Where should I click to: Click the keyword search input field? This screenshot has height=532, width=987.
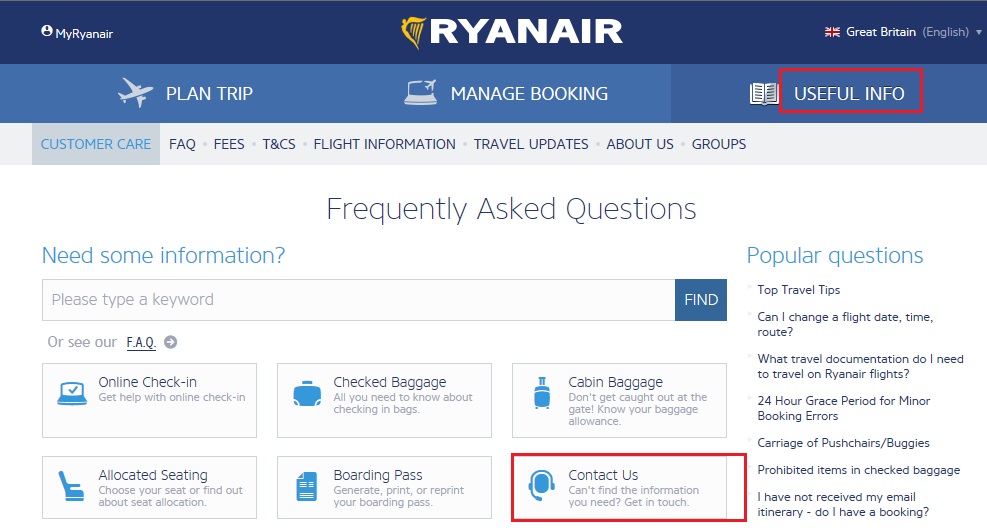(359, 300)
